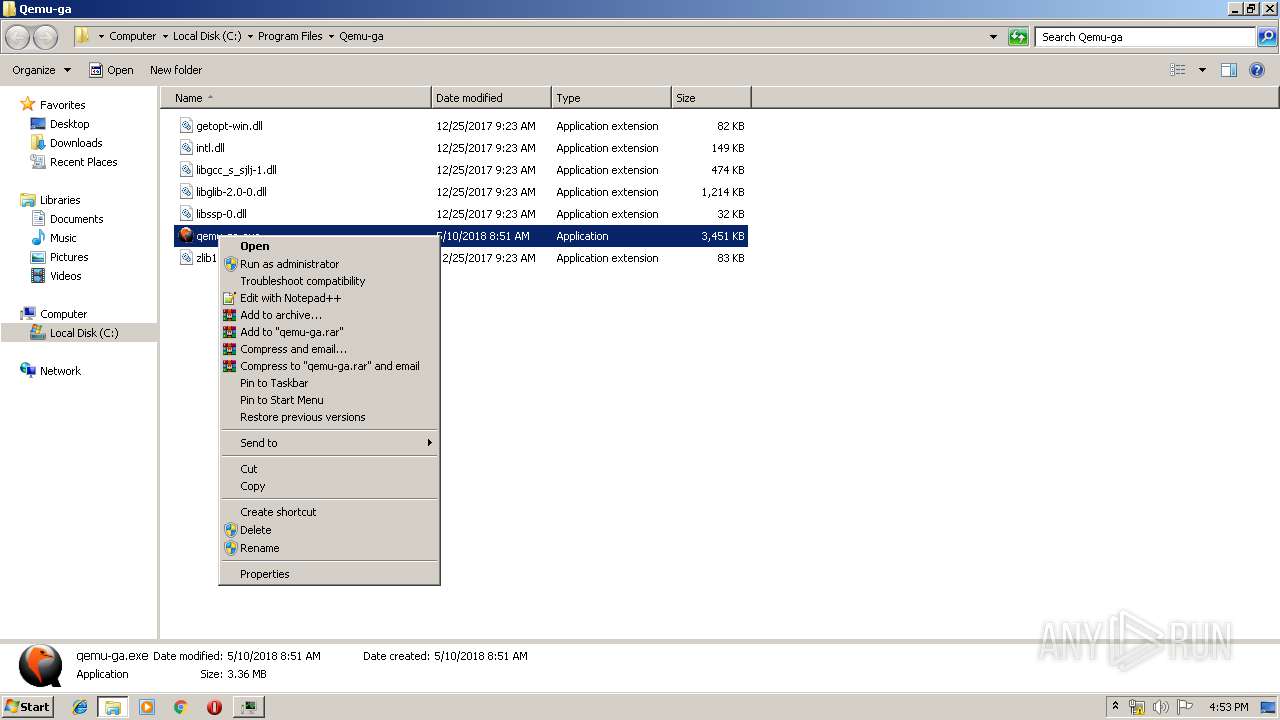Click the libgcc_s_sjlj-1.dll file icon
The image size is (1280, 720).
(186, 170)
